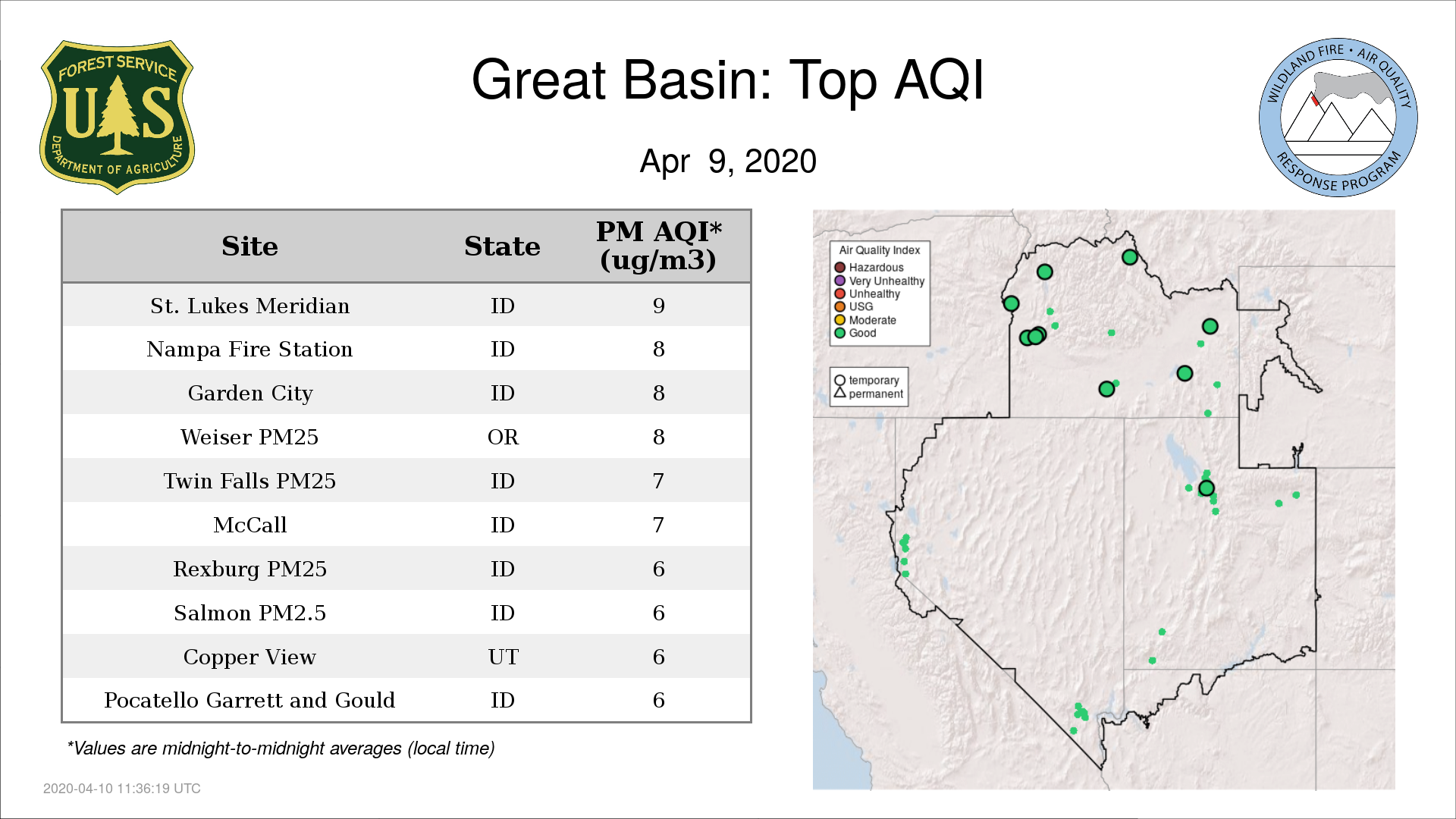Screen dimensions: 1456x819
Task: Click the US Forest Service shield logo
Action: pos(117,118)
